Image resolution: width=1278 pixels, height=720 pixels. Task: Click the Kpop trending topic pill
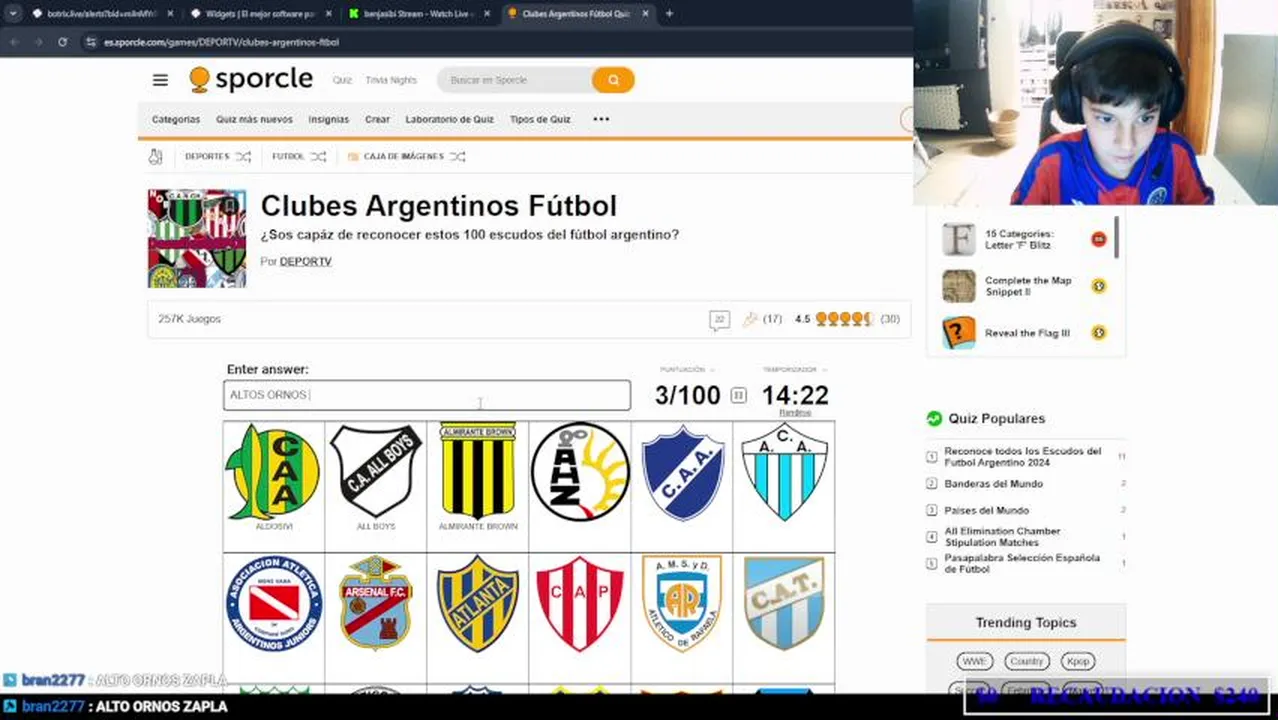point(1078,661)
